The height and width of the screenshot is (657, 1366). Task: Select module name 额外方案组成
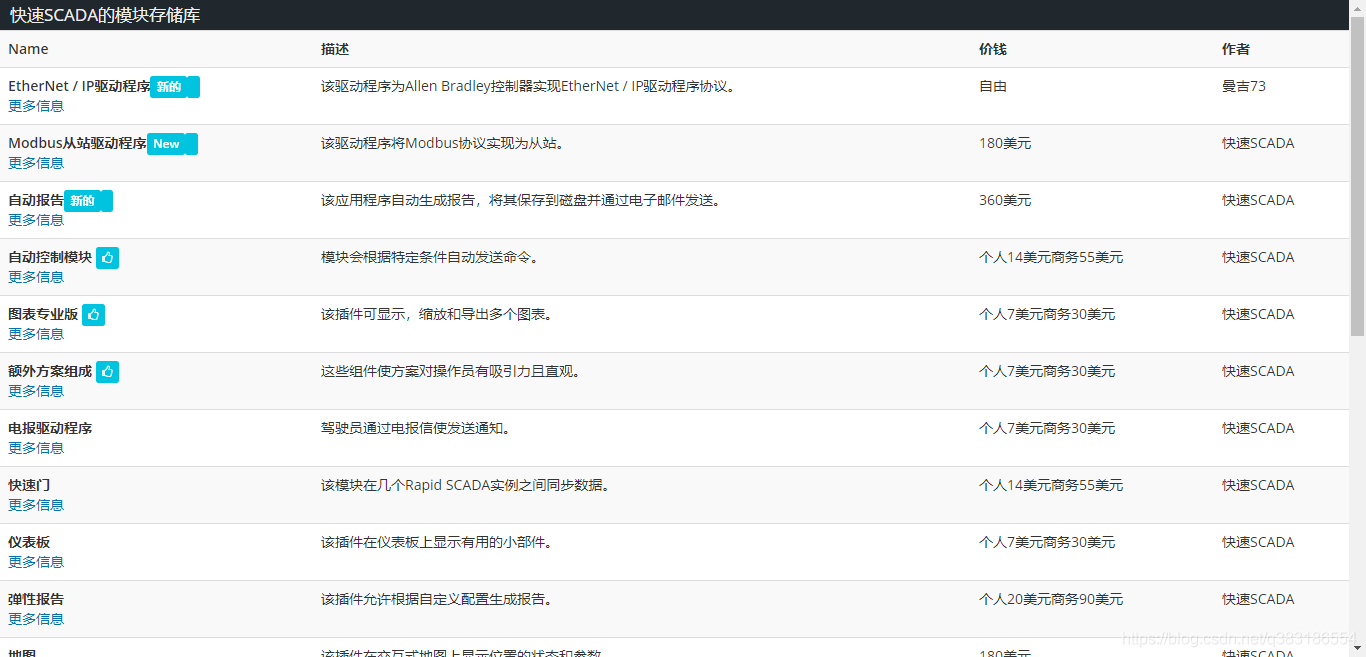click(x=50, y=371)
